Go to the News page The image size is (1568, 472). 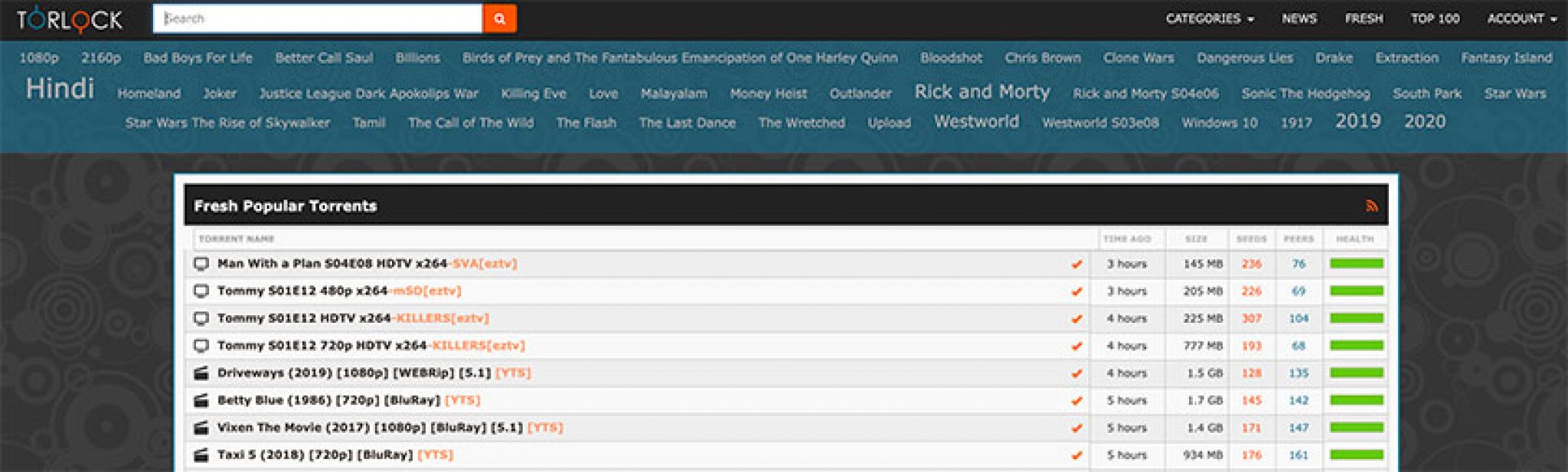(1298, 19)
